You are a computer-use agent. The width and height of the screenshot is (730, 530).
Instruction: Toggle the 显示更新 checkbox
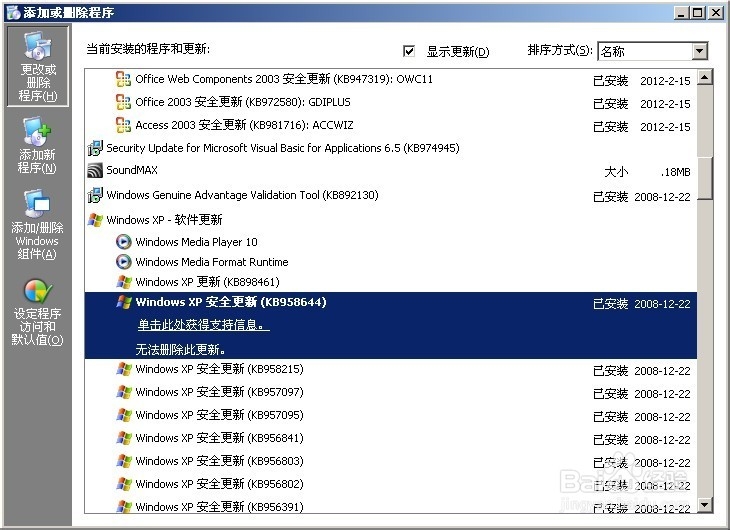tap(409, 51)
